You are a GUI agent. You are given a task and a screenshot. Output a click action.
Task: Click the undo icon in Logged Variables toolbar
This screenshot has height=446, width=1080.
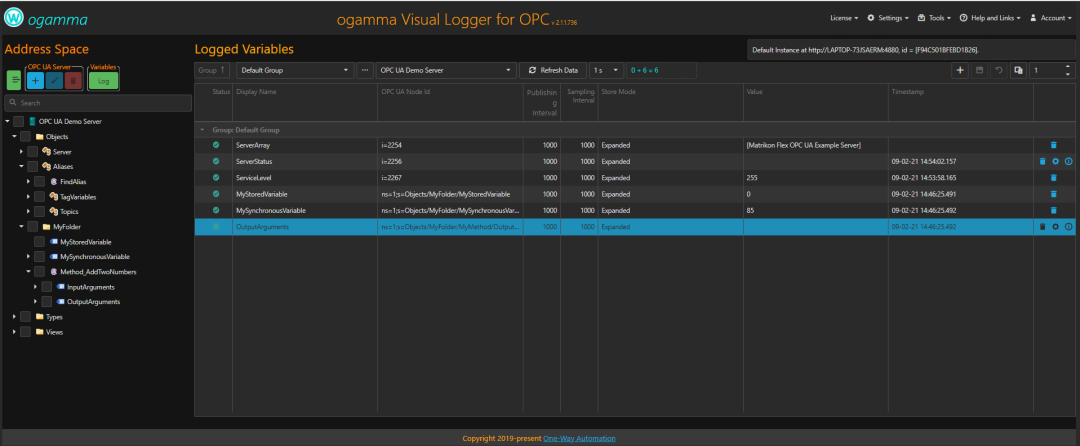pyautogui.click(x=998, y=70)
